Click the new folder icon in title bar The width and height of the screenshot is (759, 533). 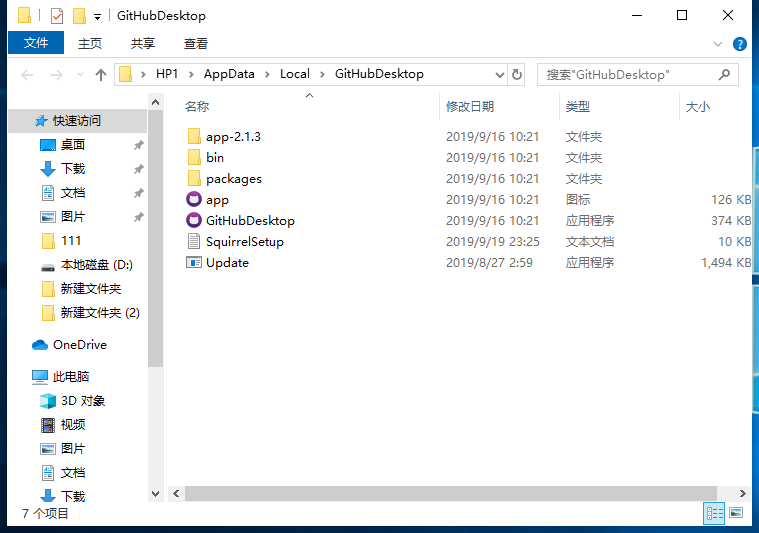(79, 16)
